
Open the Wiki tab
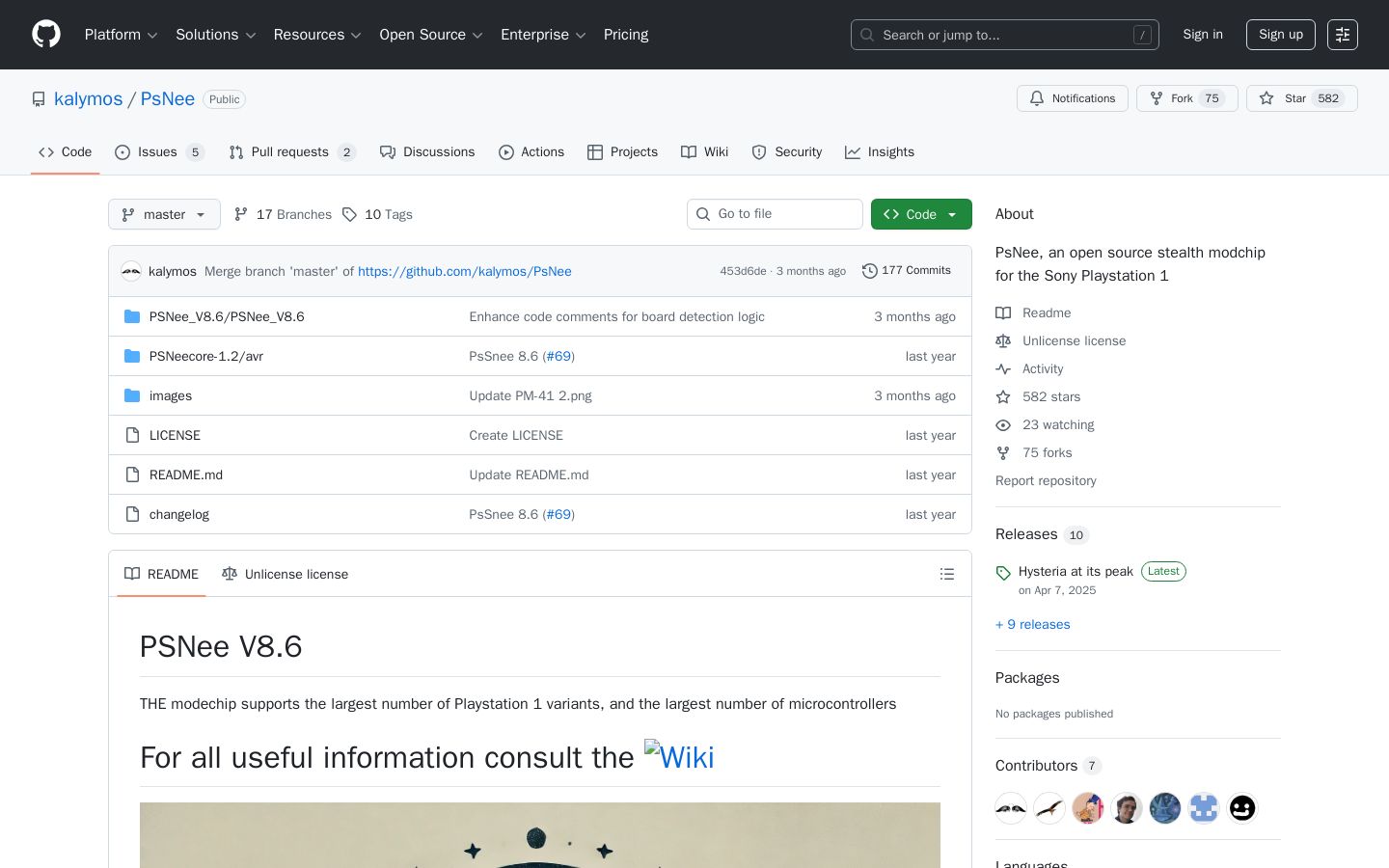point(704,152)
